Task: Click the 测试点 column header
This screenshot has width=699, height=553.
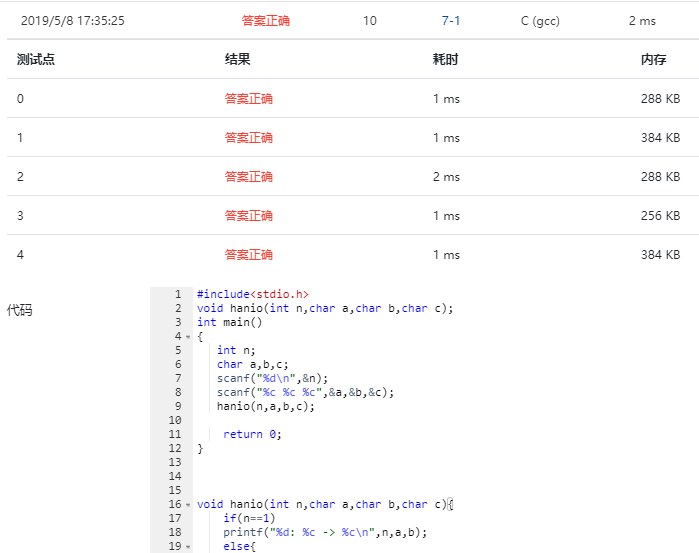Action: coord(36,59)
